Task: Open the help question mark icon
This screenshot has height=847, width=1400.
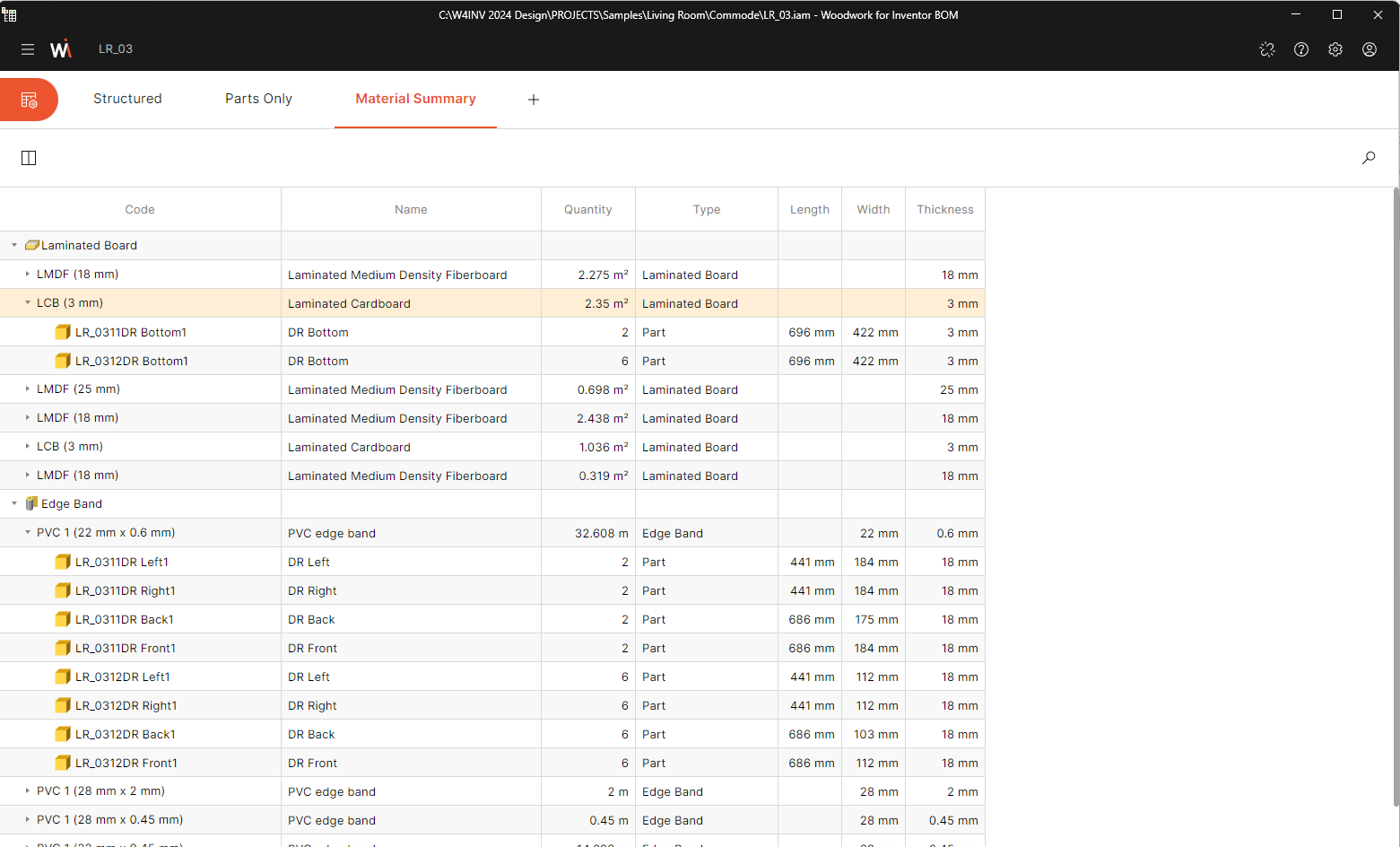Action: coord(1301,49)
